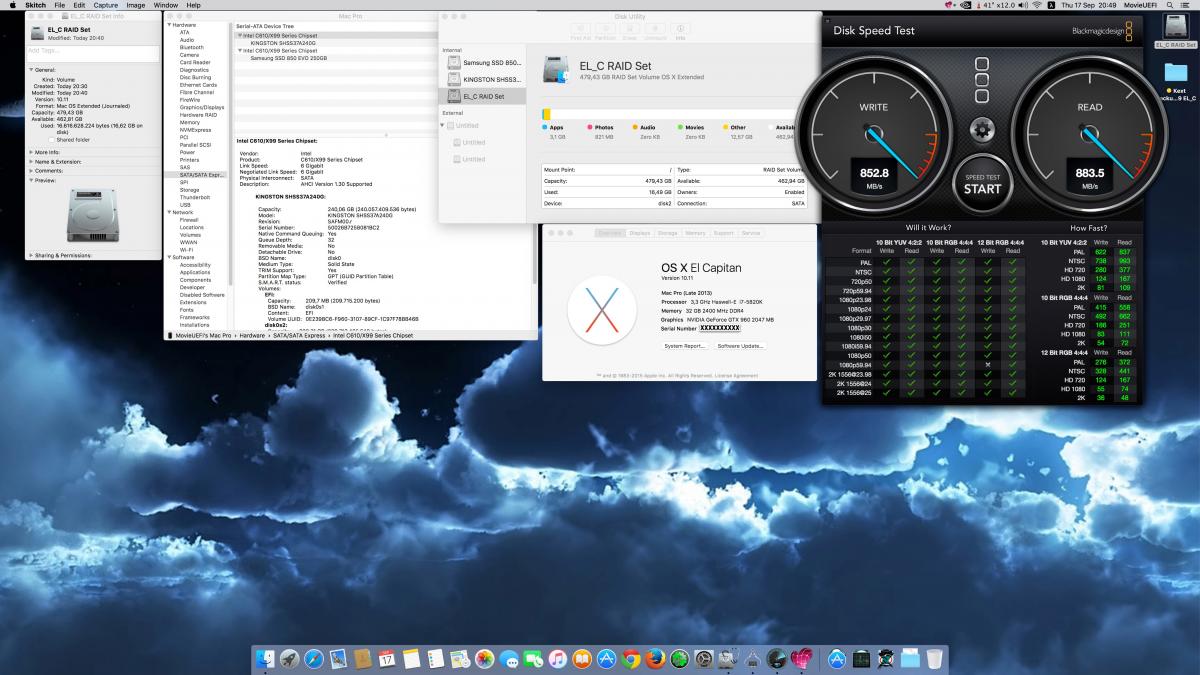Collapse Software category in System Report sidebar
The height and width of the screenshot is (675, 1200).
pos(170,257)
